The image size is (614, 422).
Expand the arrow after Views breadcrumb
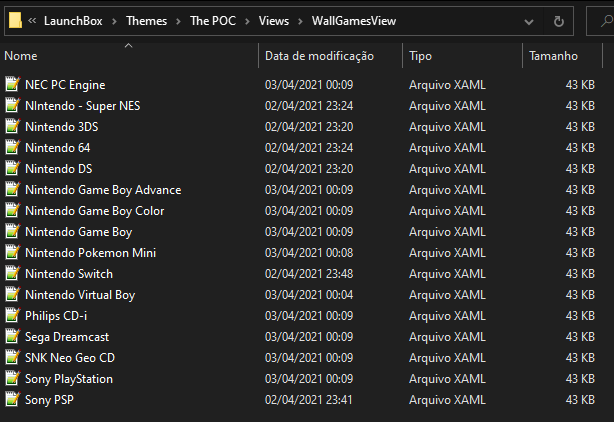[x=300, y=21]
